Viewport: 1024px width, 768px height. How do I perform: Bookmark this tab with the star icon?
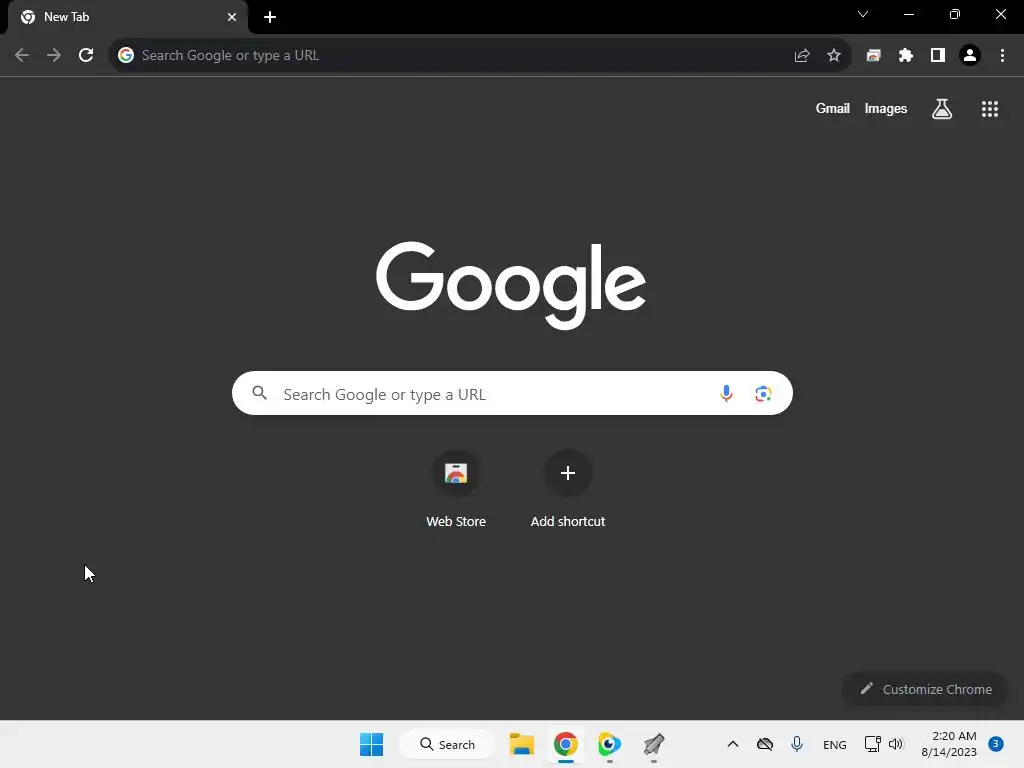pos(834,56)
